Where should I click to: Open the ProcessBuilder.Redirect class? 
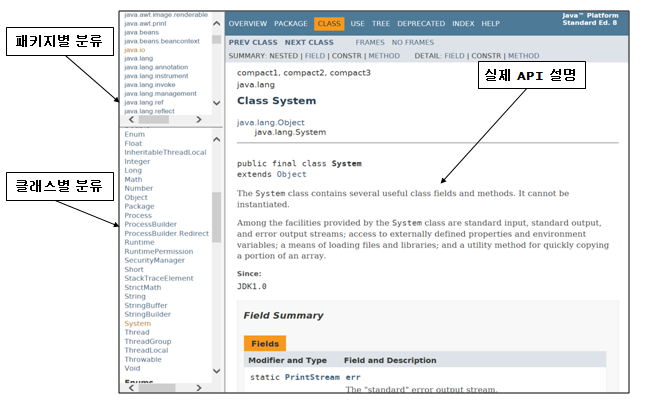(167, 233)
